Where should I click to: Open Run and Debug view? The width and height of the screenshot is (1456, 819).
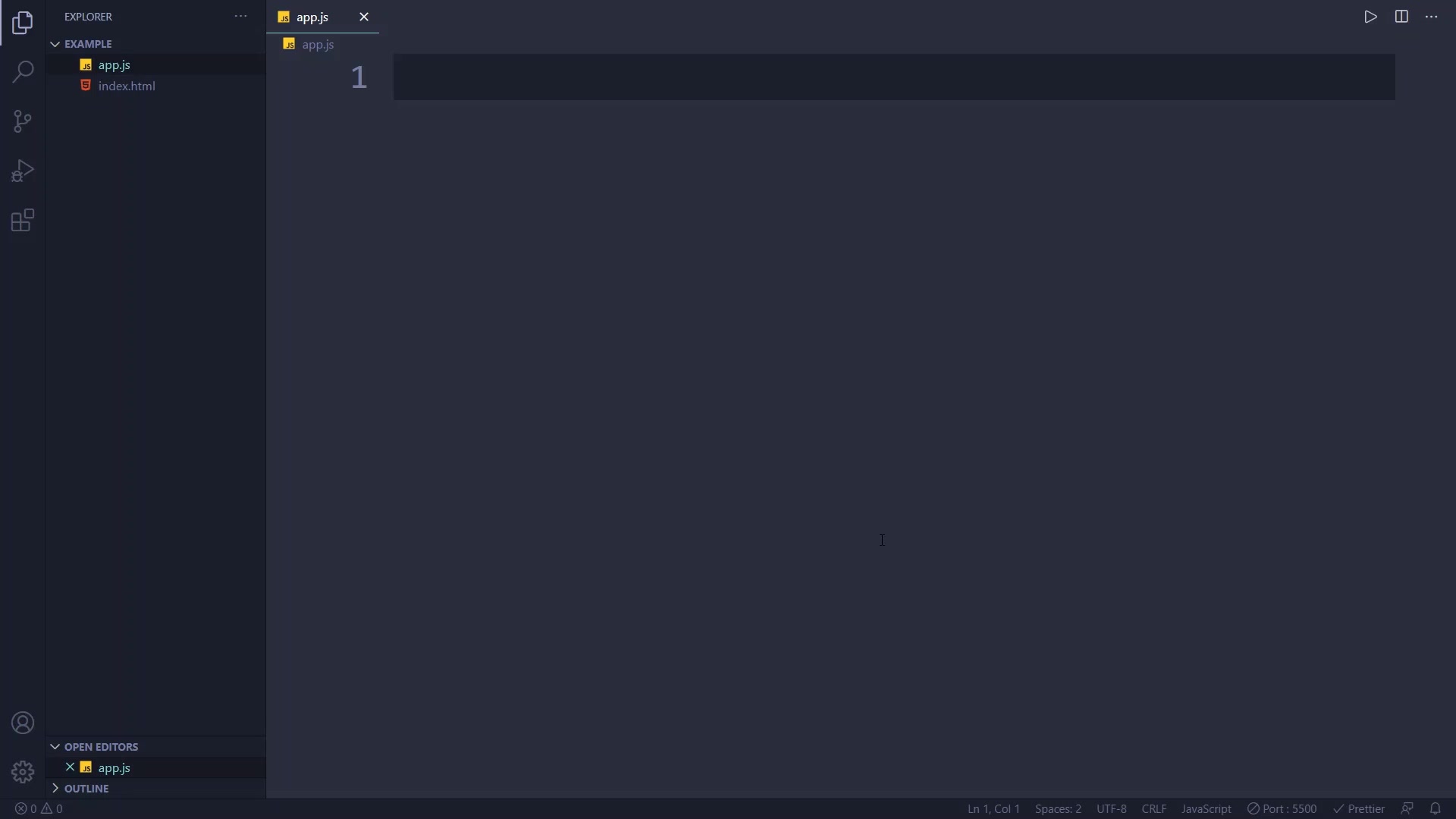pos(22,170)
